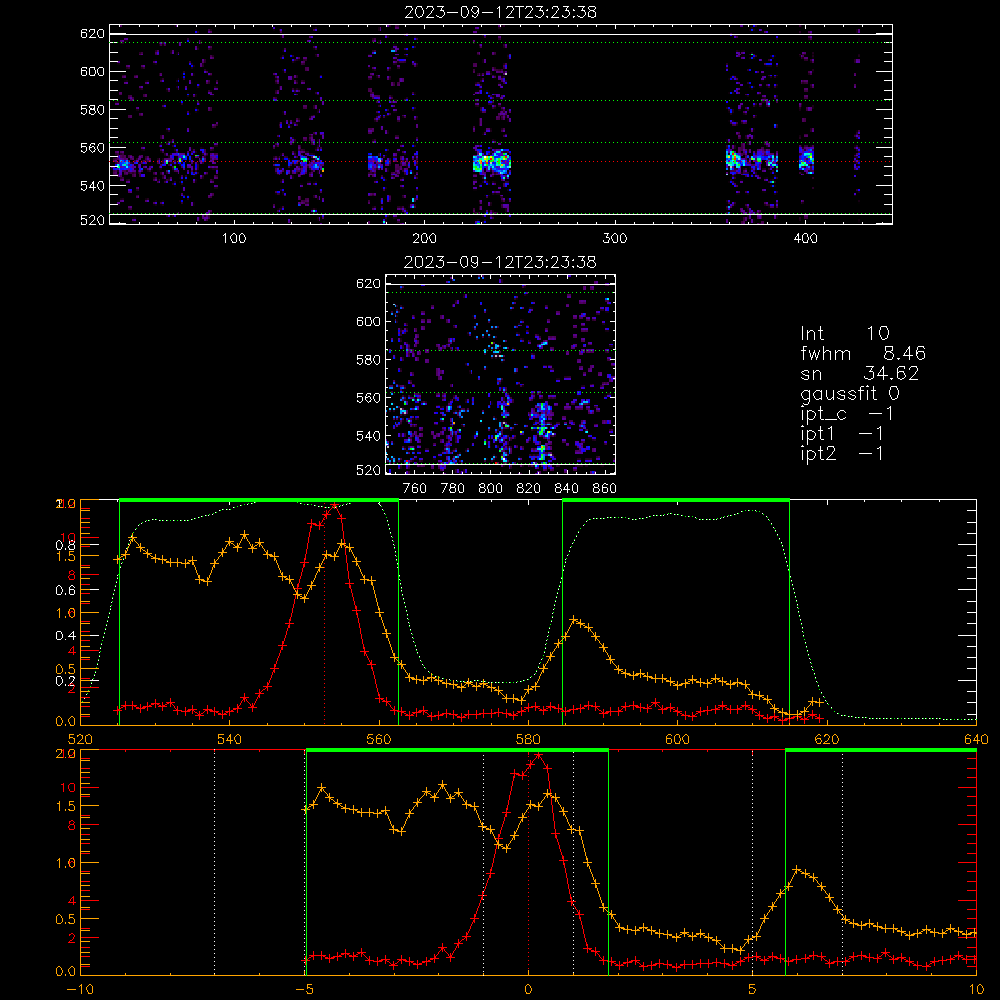
Task: Select the 'ipt2 -1' readout
Action: click(x=842, y=453)
